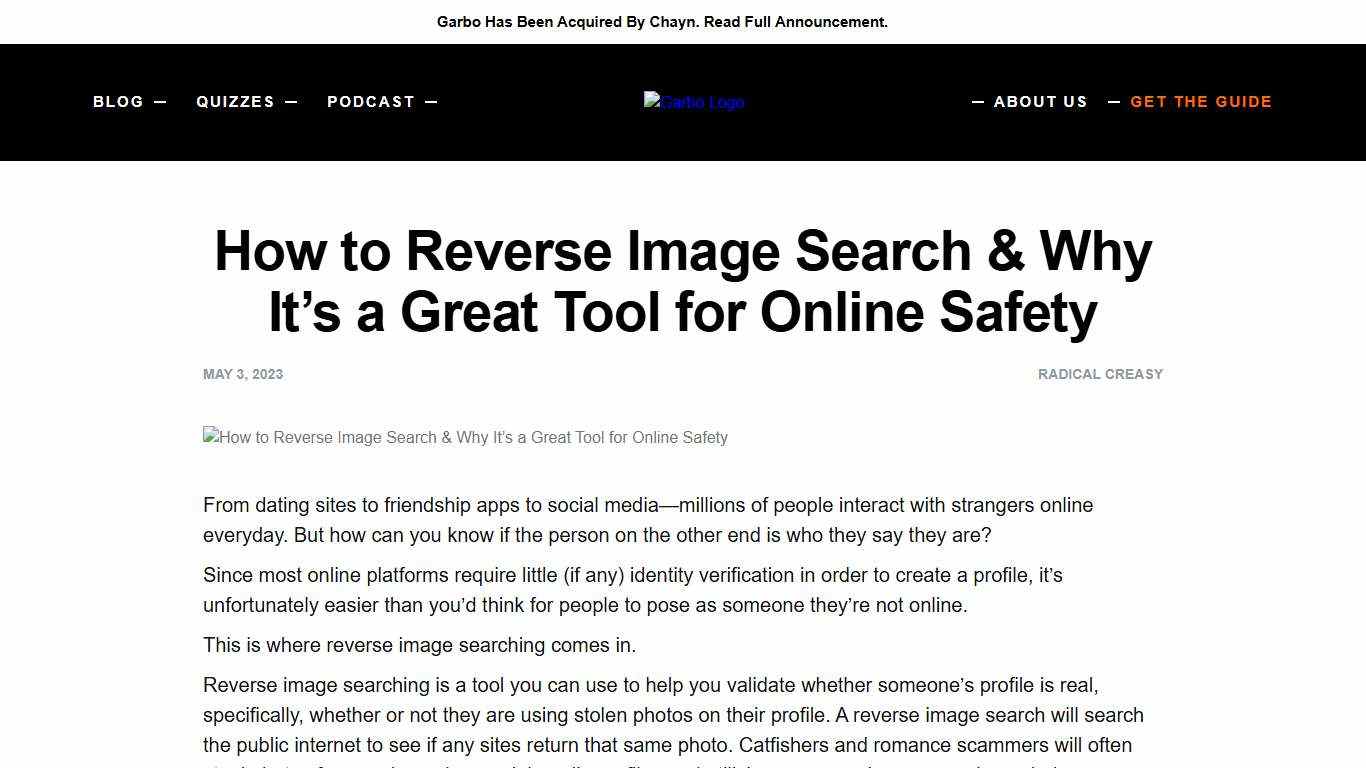Click the GET THE GUIDE button
This screenshot has height=768, width=1366.
(1201, 101)
